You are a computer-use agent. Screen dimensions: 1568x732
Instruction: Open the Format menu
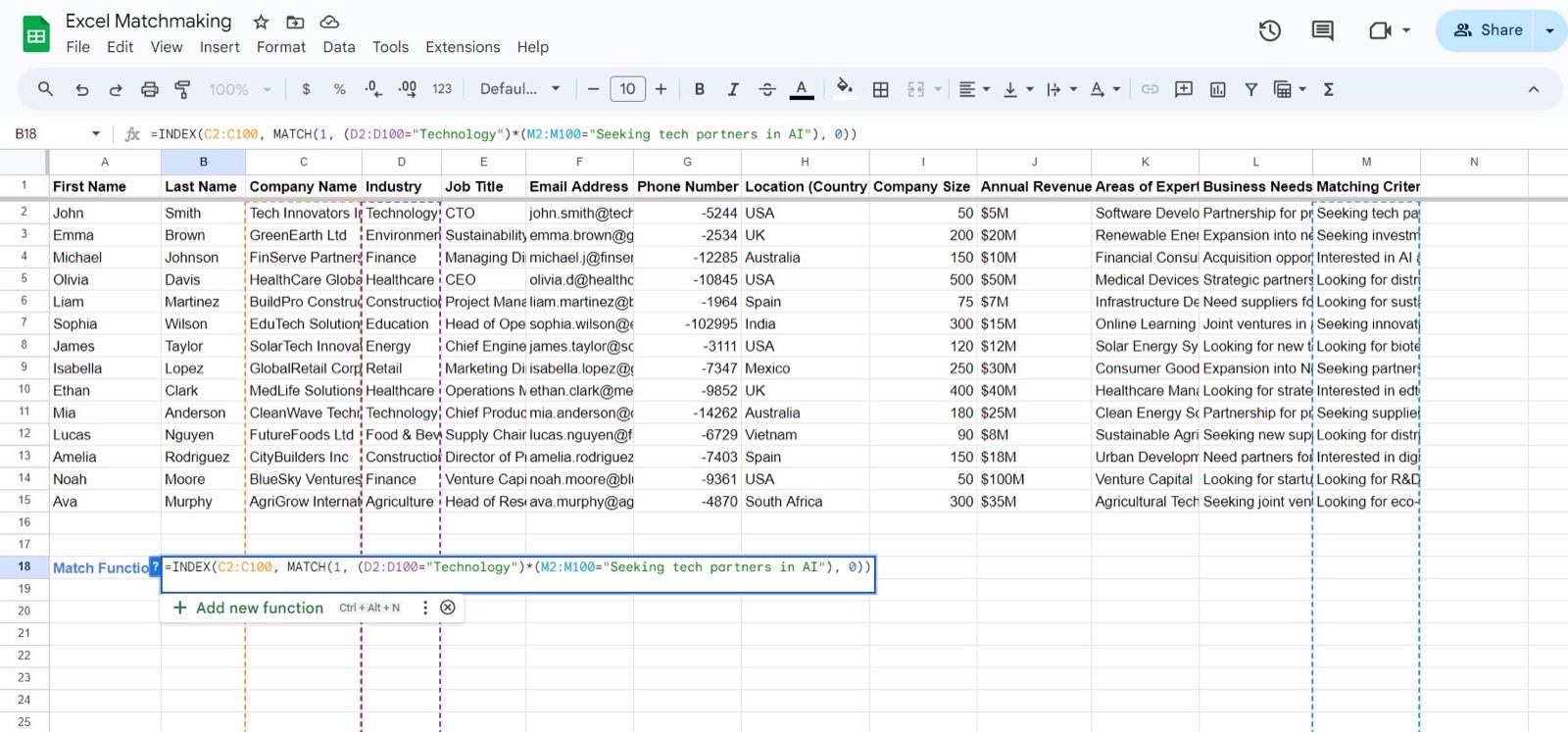(x=281, y=47)
